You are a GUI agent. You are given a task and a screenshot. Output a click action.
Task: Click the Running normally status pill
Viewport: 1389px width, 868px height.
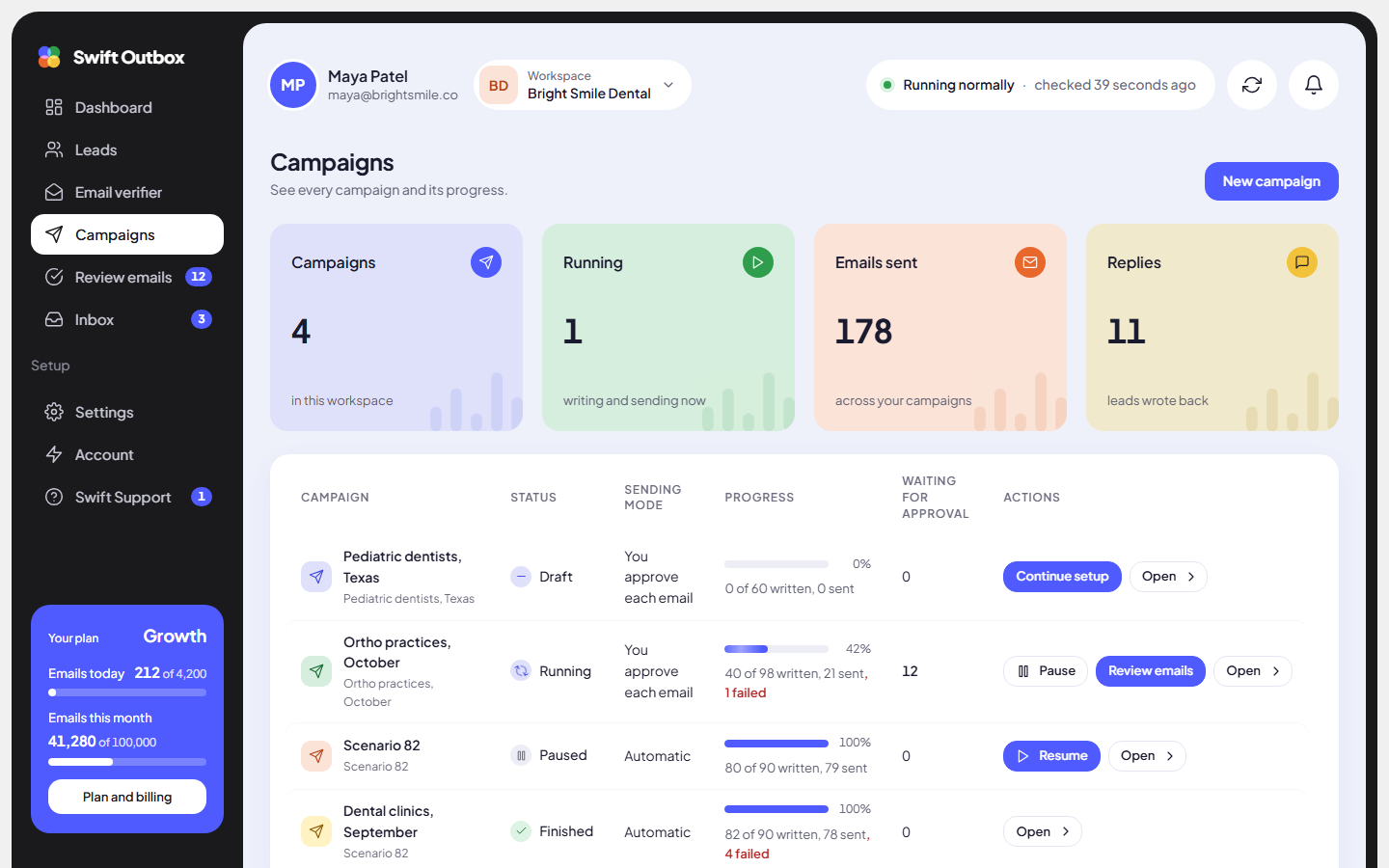click(1041, 85)
